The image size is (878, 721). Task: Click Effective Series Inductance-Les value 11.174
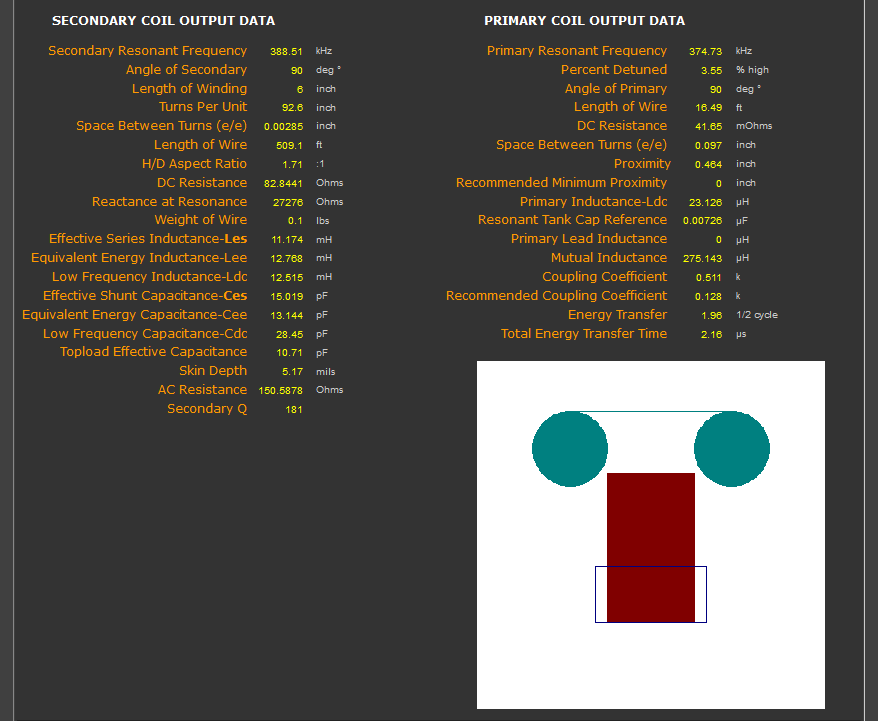(287, 240)
